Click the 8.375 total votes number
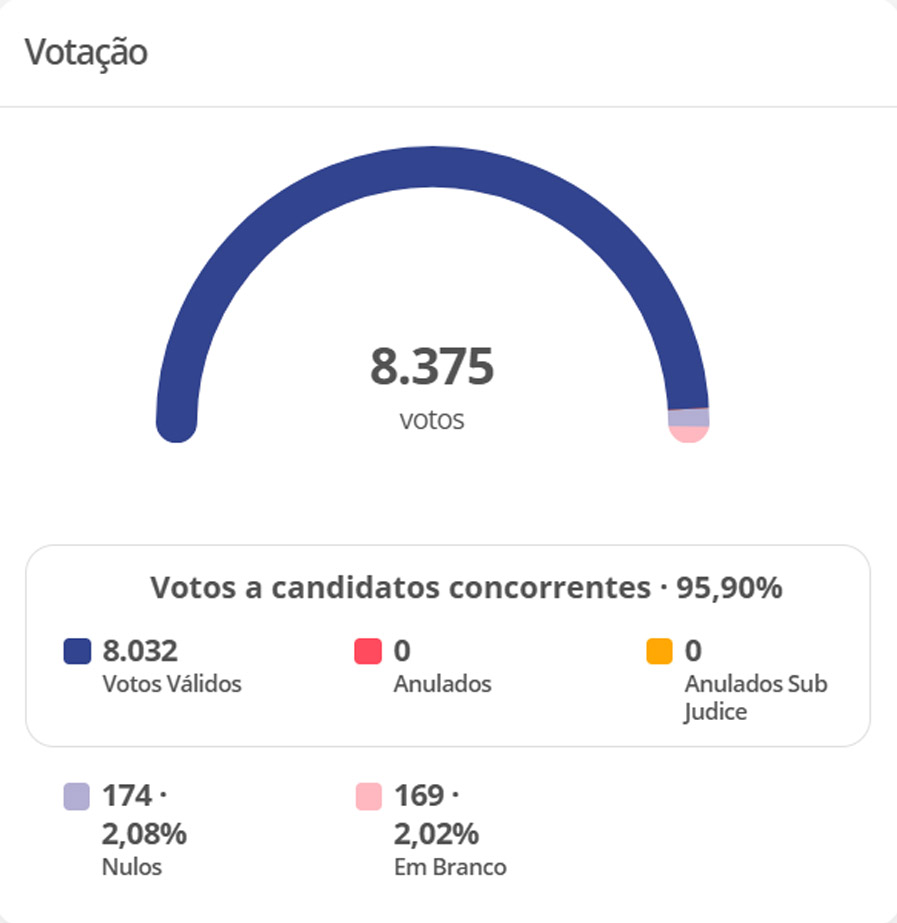The image size is (897, 923). pos(432,367)
